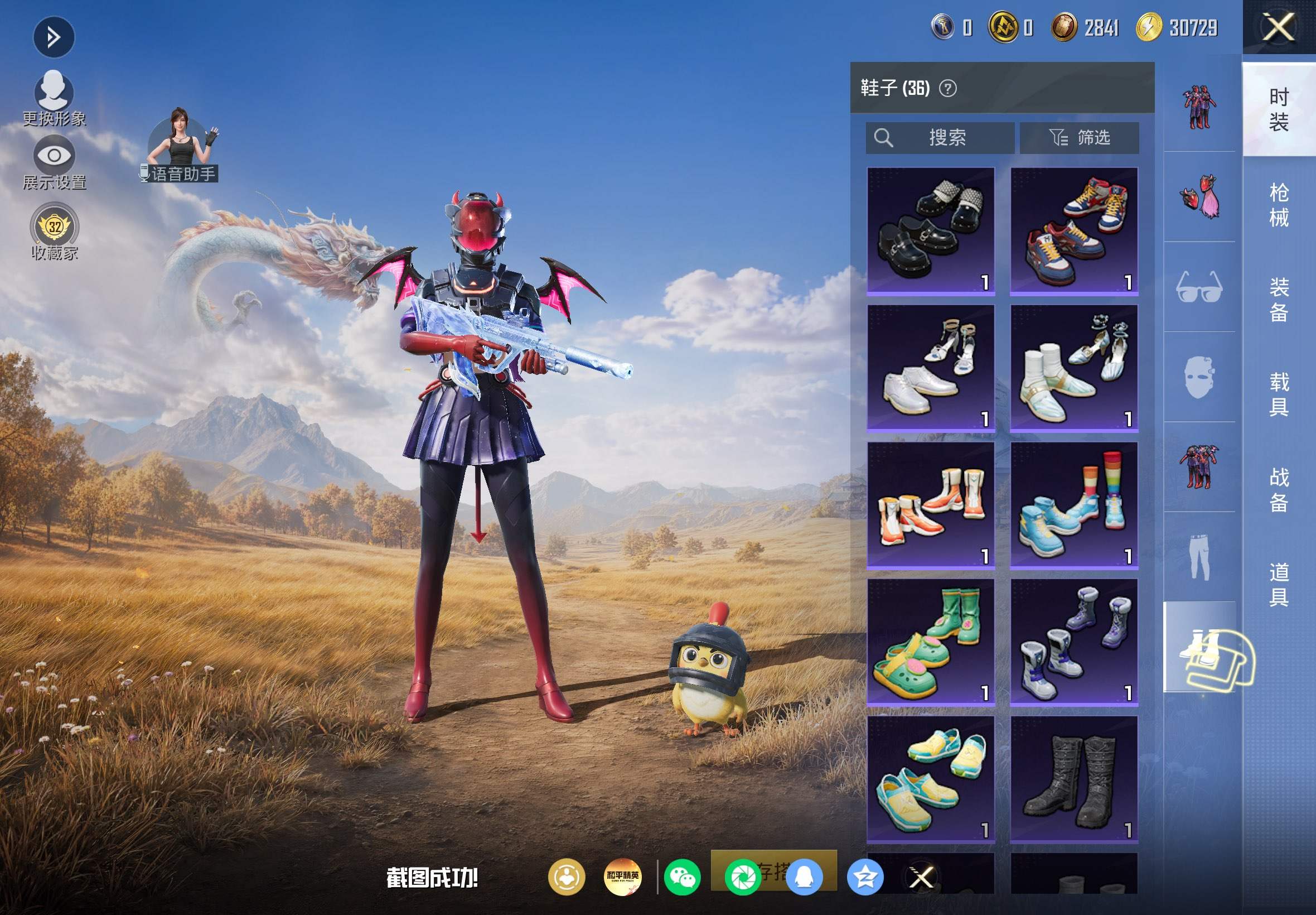Switch to the 枪械 firearms tab
Screen dimensions: 1316x915
1279,205
